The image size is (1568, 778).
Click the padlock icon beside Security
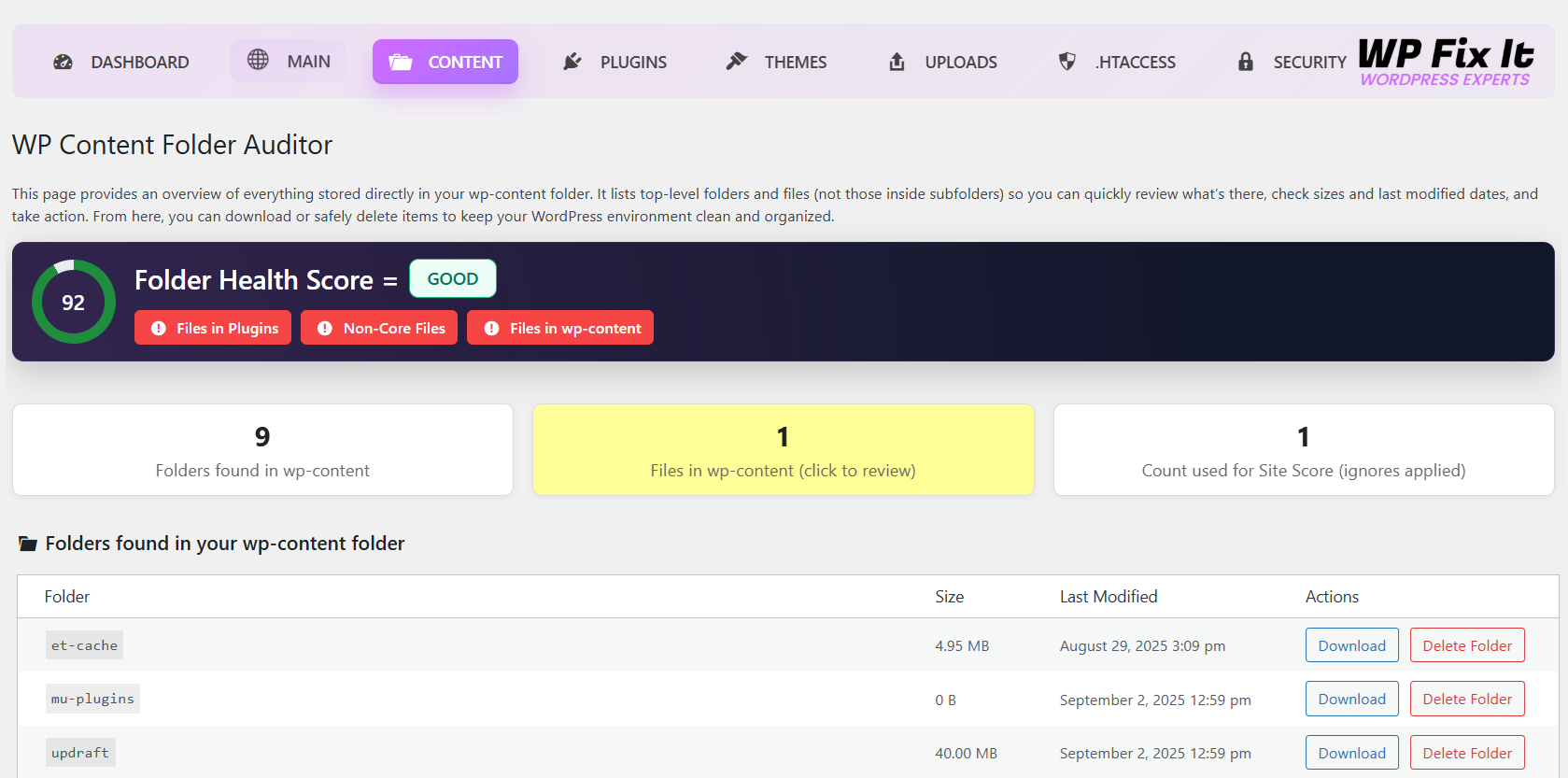coord(1246,62)
